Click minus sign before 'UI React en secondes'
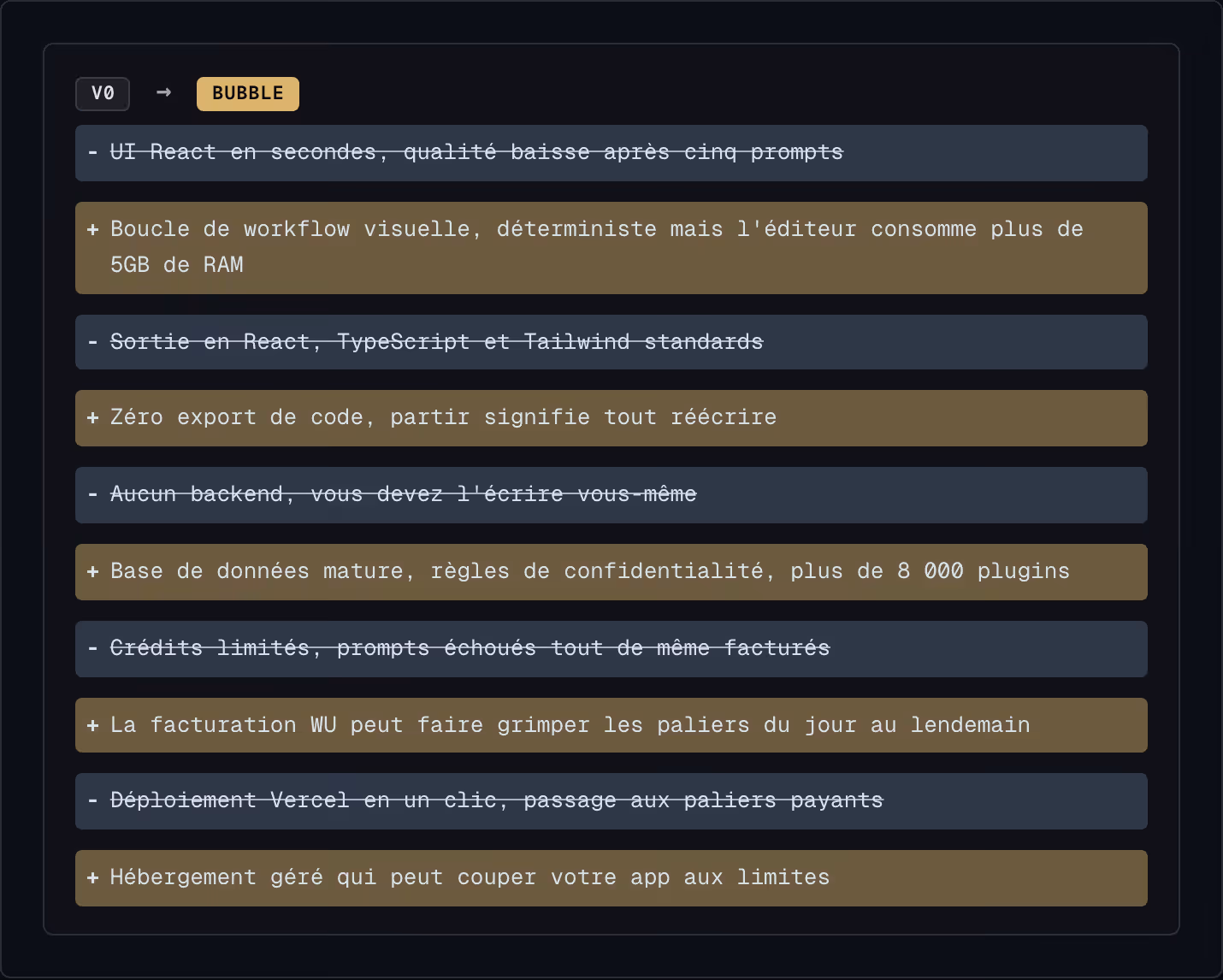Screen dimensions: 1223x980 click(x=92, y=152)
